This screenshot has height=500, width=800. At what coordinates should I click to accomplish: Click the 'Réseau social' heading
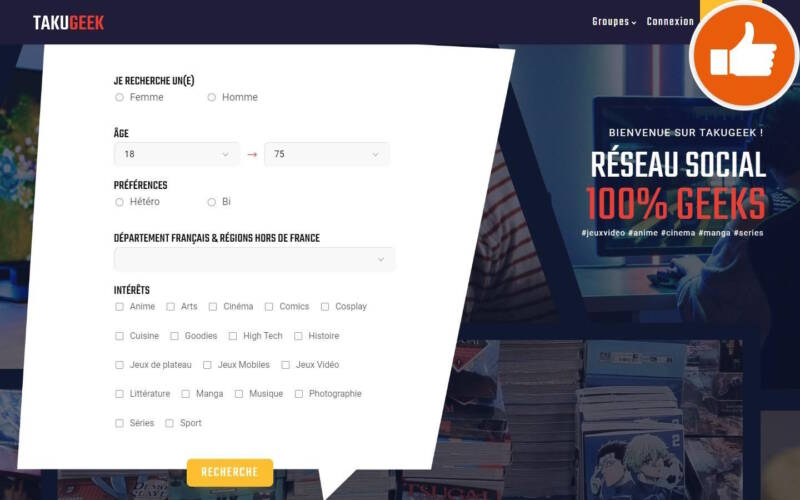[x=678, y=164]
